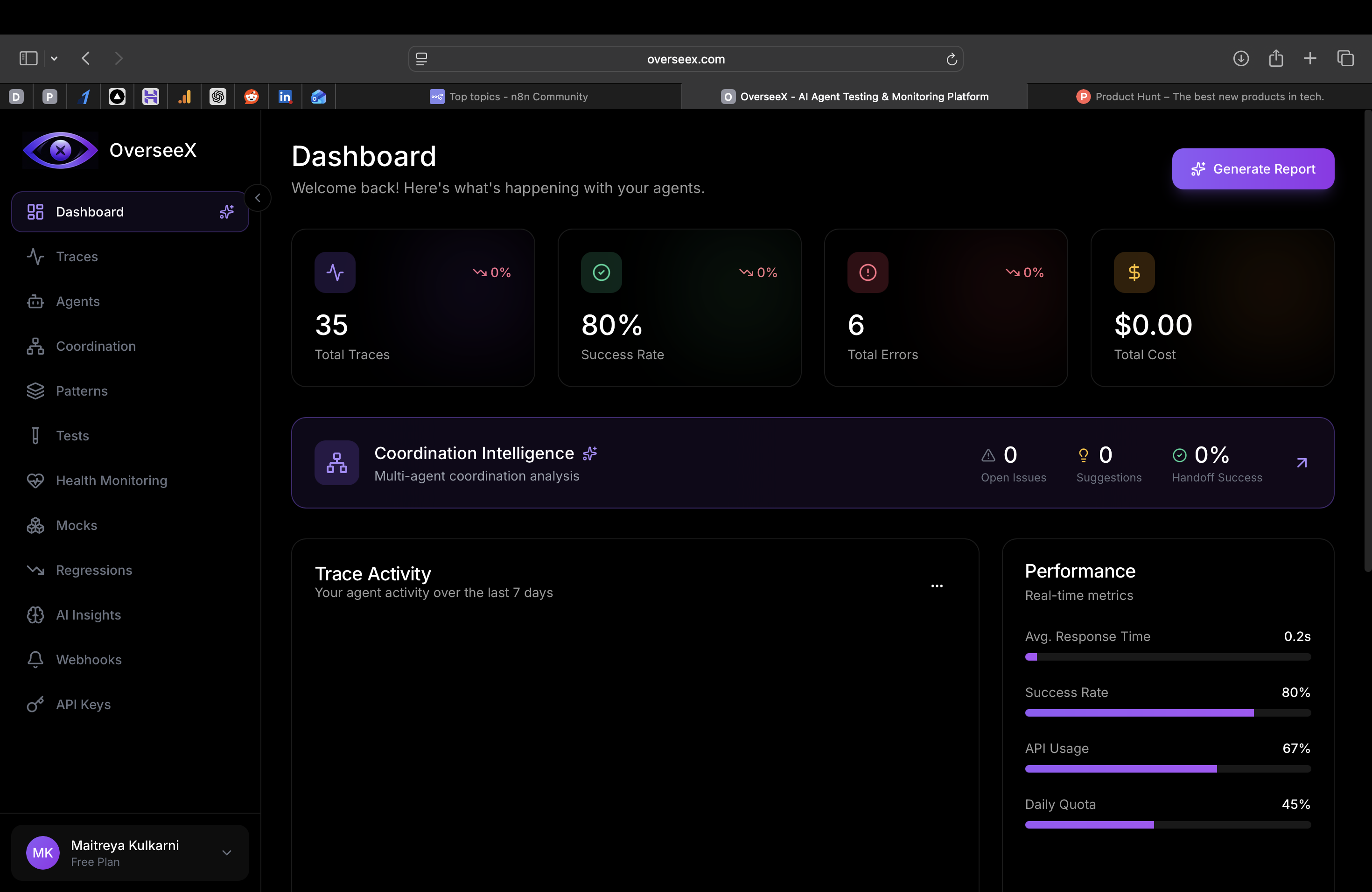Open Trace Activity options menu
The height and width of the screenshot is (892, 1372).
937,585
